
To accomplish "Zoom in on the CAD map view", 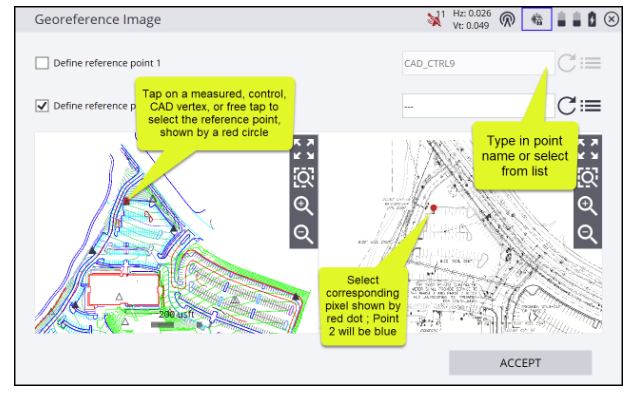I will pyautogui.click(x=303, y=206).
